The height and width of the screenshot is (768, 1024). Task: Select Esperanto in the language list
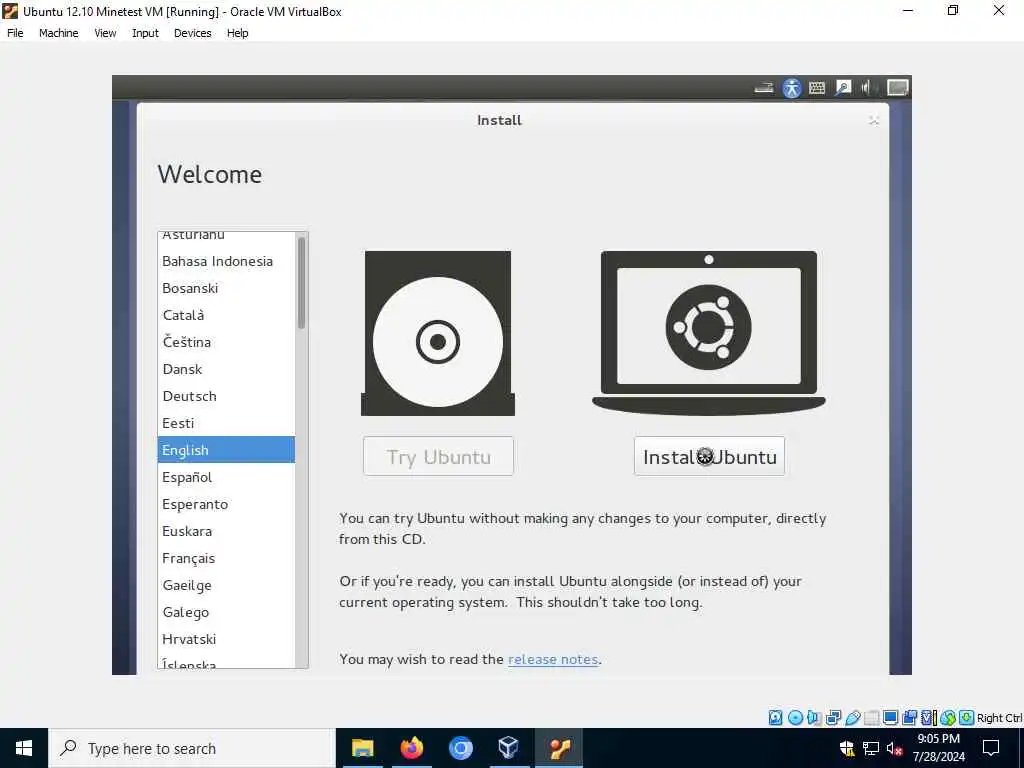coord(226,504)
